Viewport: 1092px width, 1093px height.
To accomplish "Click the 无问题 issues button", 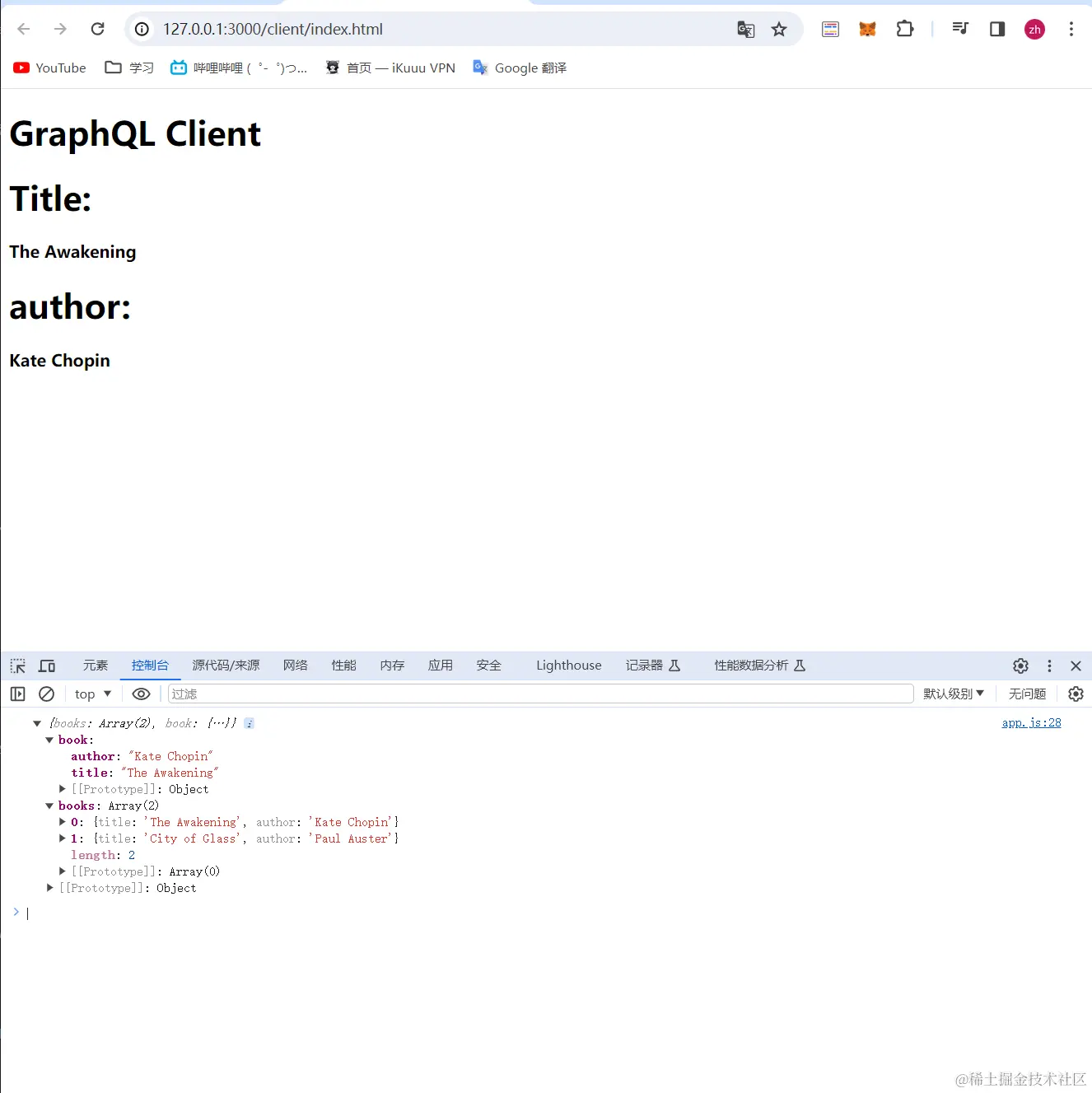I will tap(1028, 694).
